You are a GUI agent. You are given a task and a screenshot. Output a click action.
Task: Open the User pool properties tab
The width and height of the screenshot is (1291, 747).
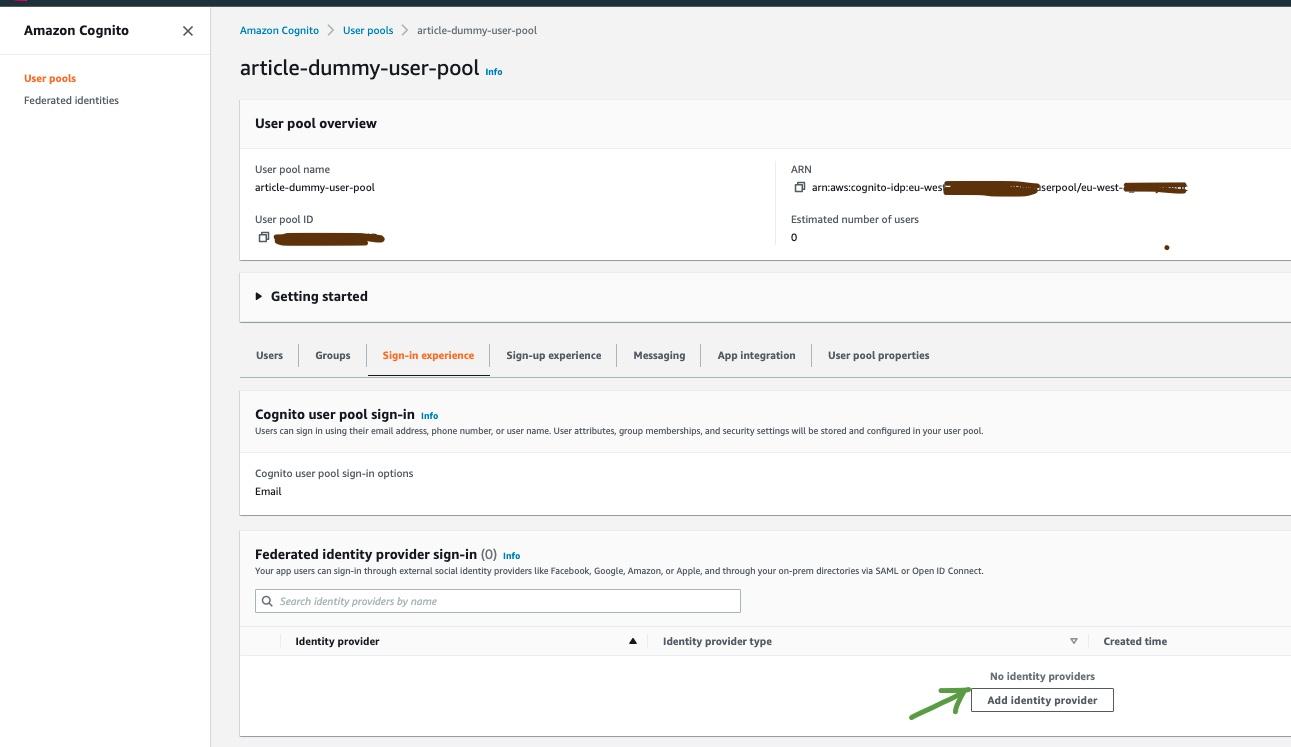coord(878,355)
